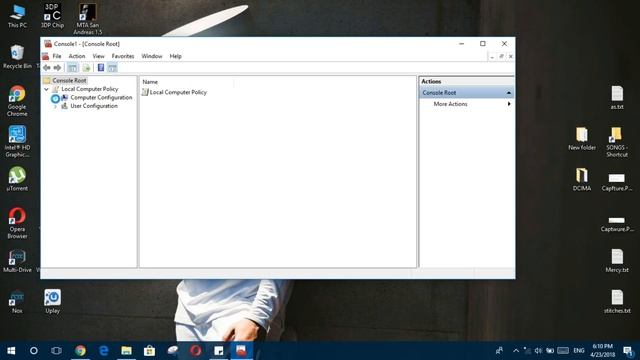
Task: Open File Explorer from the taskbar
Action: (x=126, y=351)
